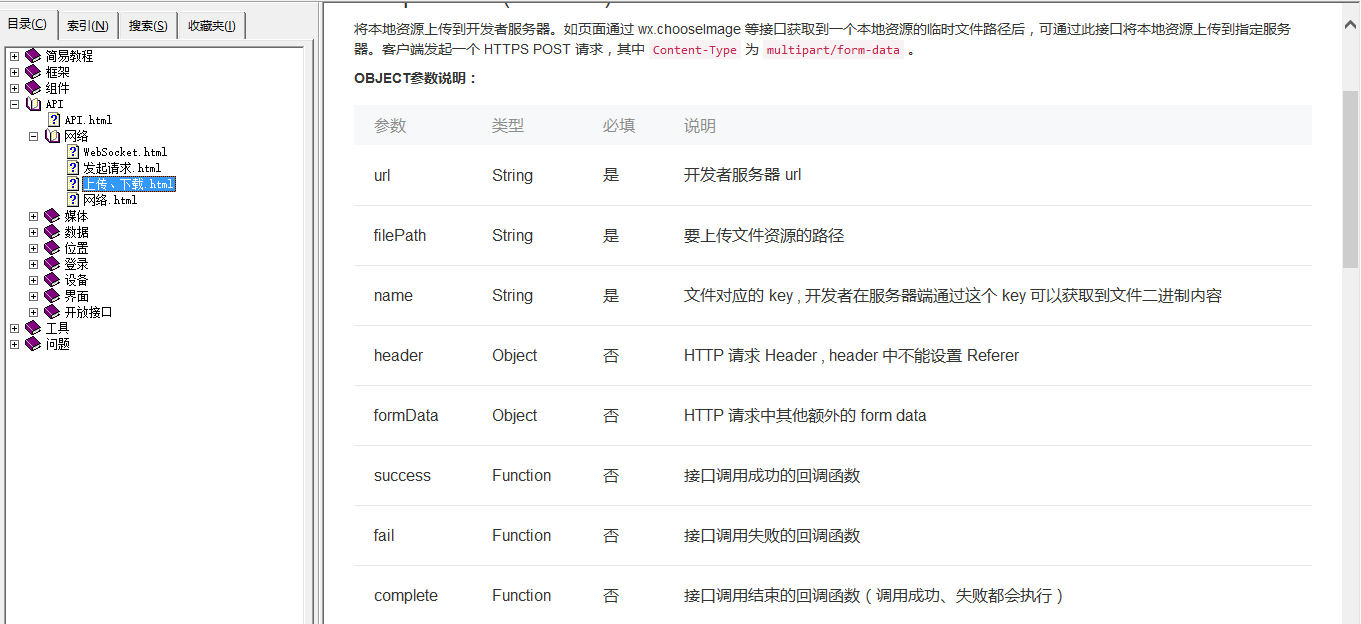Click the WebSocket.html question-mark page icon
This screenshot has height=624, width=1361.
pos(73,152)
